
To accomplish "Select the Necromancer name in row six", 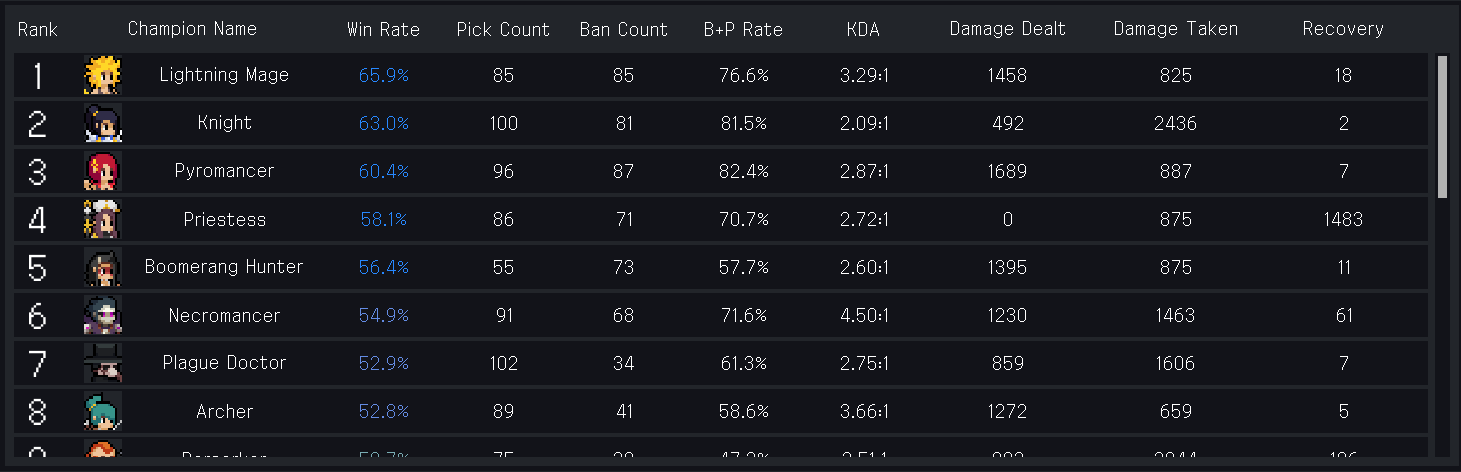I will 224,315.
